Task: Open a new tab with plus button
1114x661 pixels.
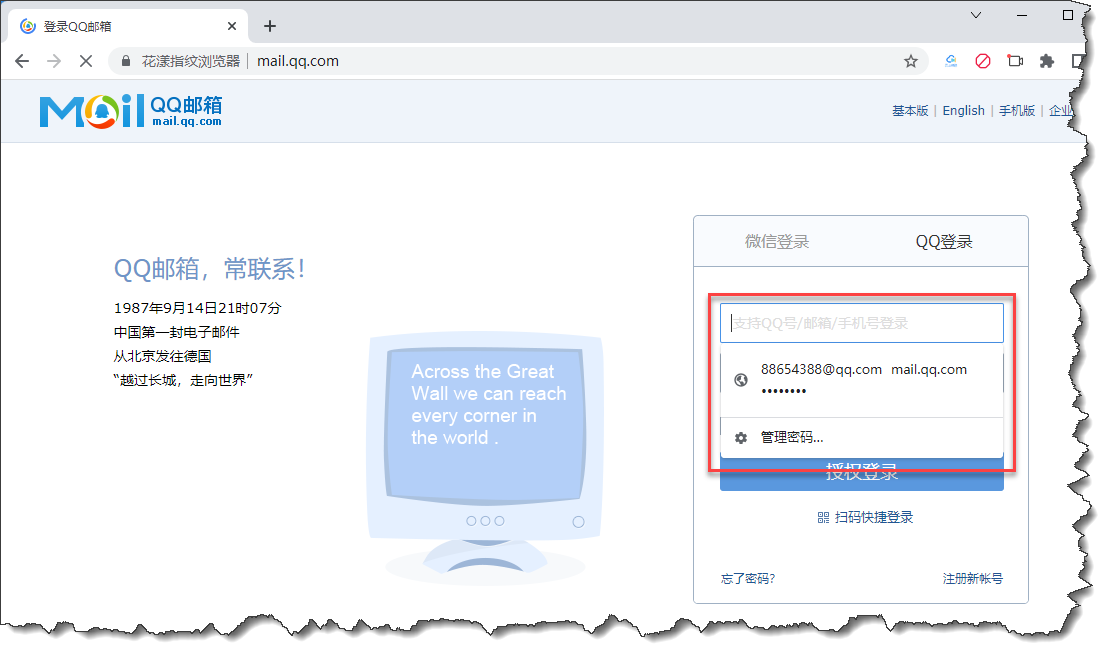Action: (269, 26)
